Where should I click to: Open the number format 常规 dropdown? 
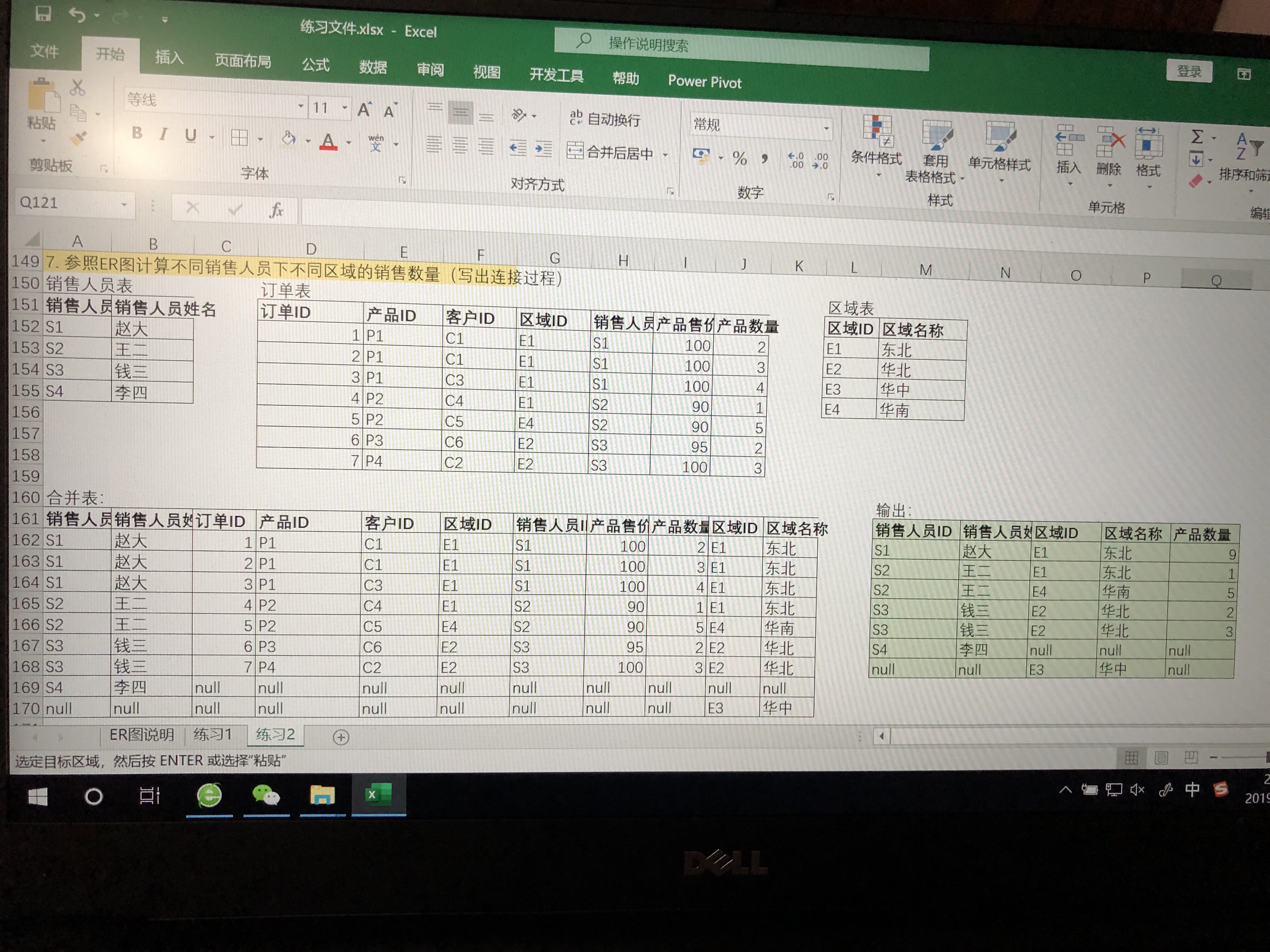tap(826, 128)
